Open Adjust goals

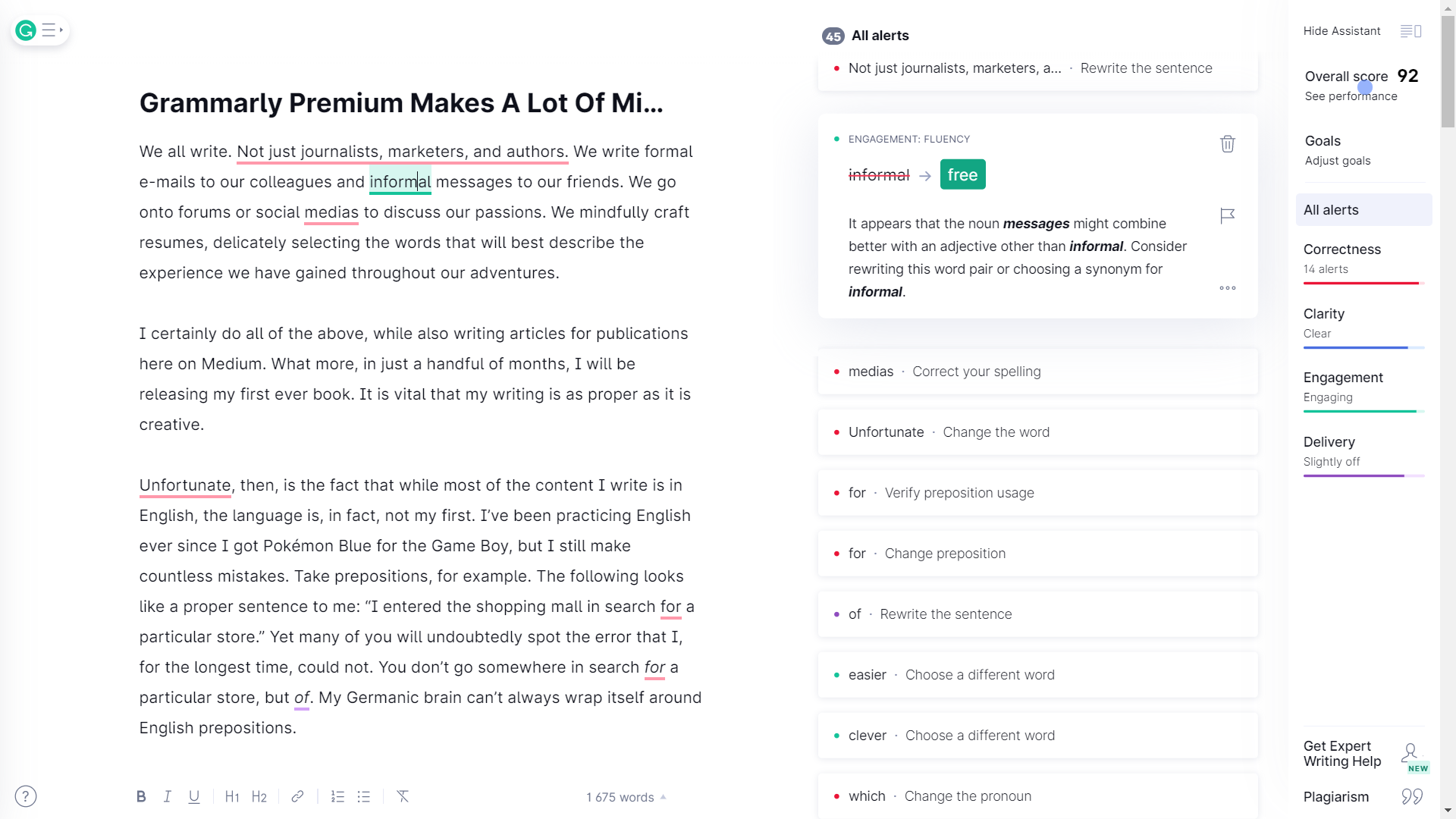click(1338, 161)
